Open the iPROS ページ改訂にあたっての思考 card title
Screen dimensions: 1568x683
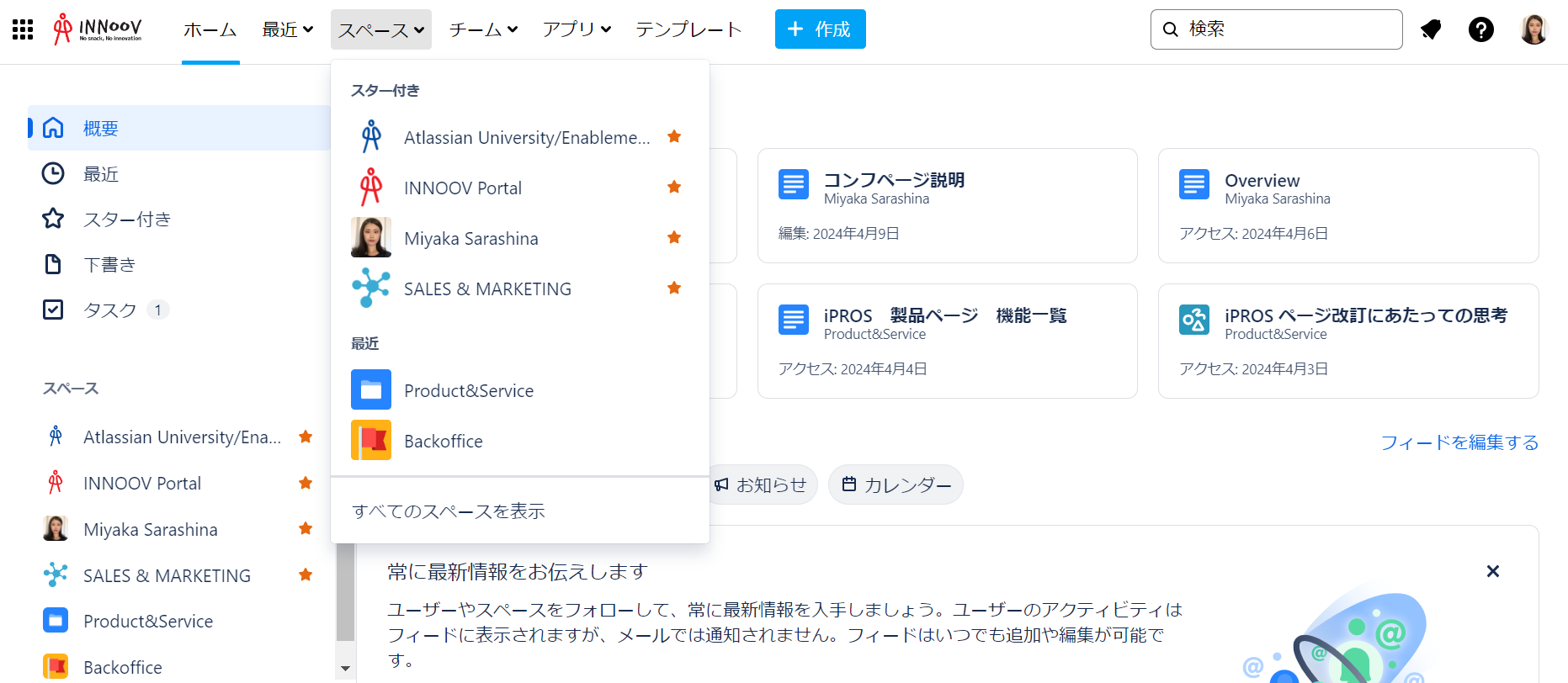[x=1366, y=315]
